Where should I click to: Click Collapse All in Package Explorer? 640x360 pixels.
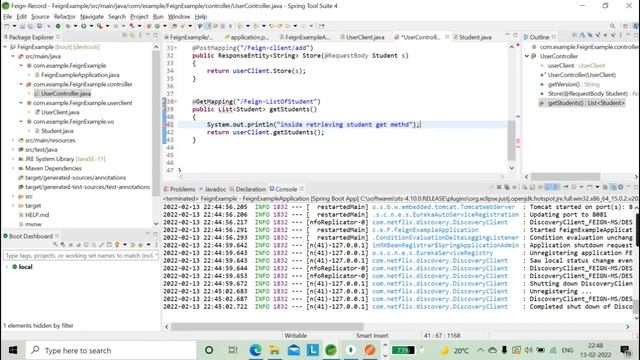(124, 36)
